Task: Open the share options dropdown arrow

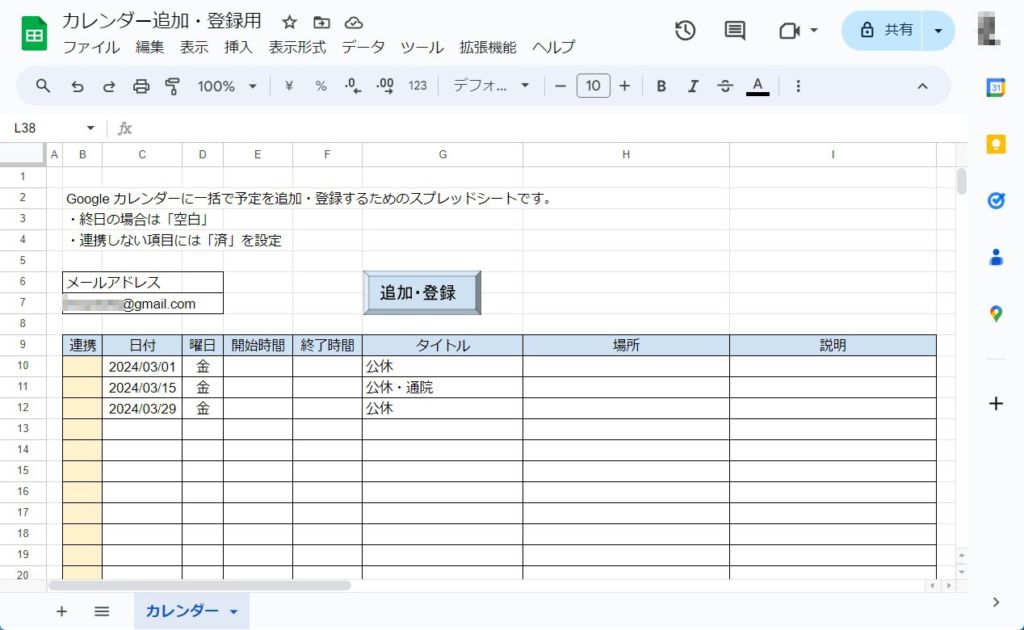Action: 938,30
